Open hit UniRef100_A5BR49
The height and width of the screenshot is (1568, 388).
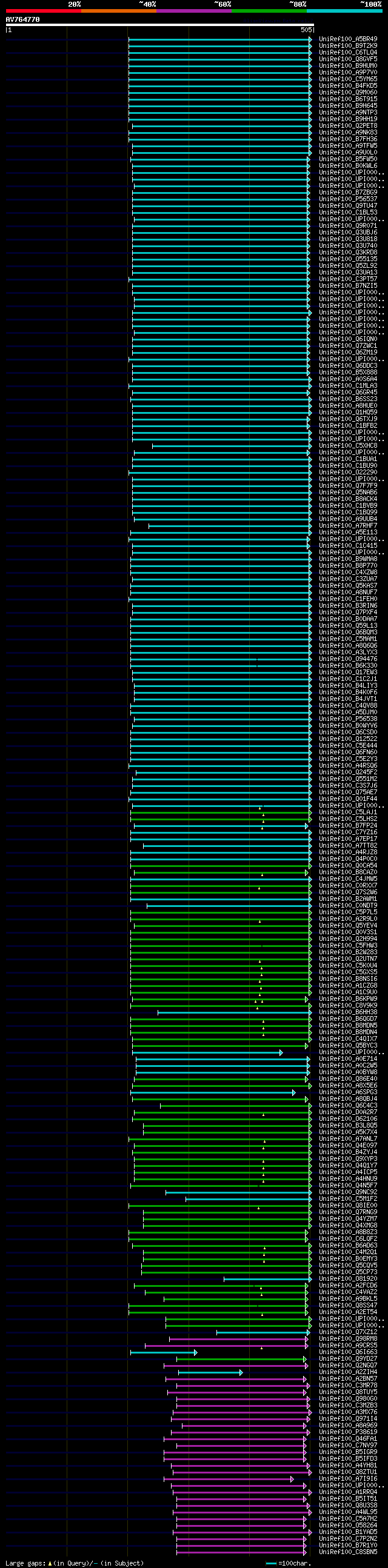(348, 39)
